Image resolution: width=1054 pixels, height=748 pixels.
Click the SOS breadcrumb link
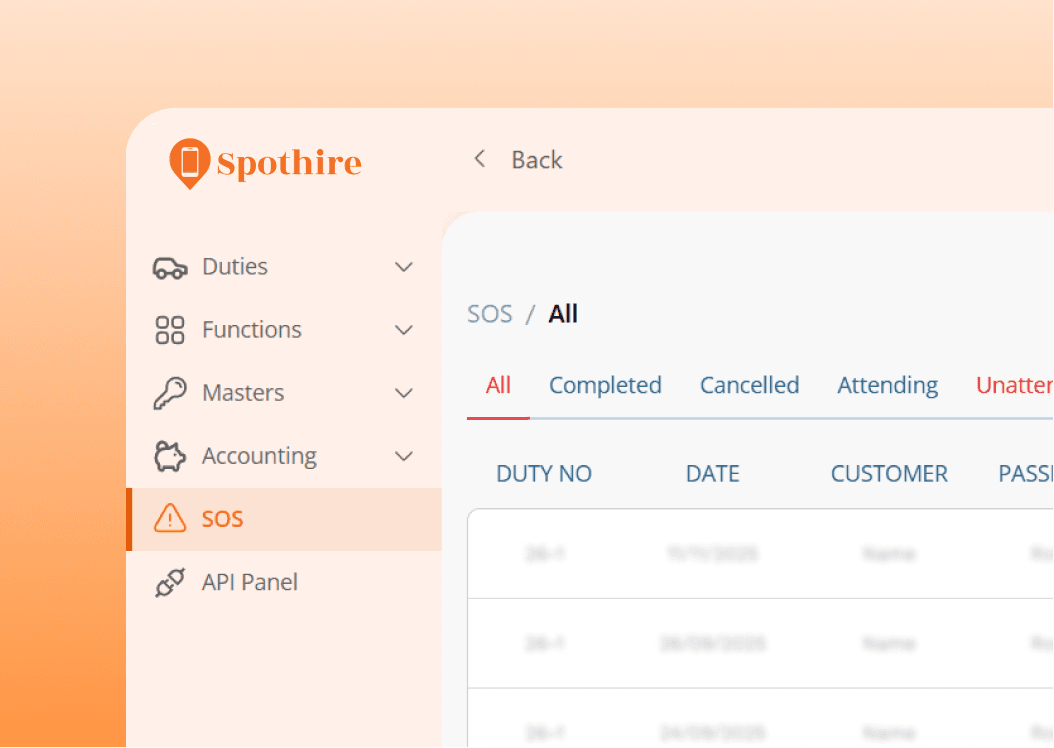(489, 314)
